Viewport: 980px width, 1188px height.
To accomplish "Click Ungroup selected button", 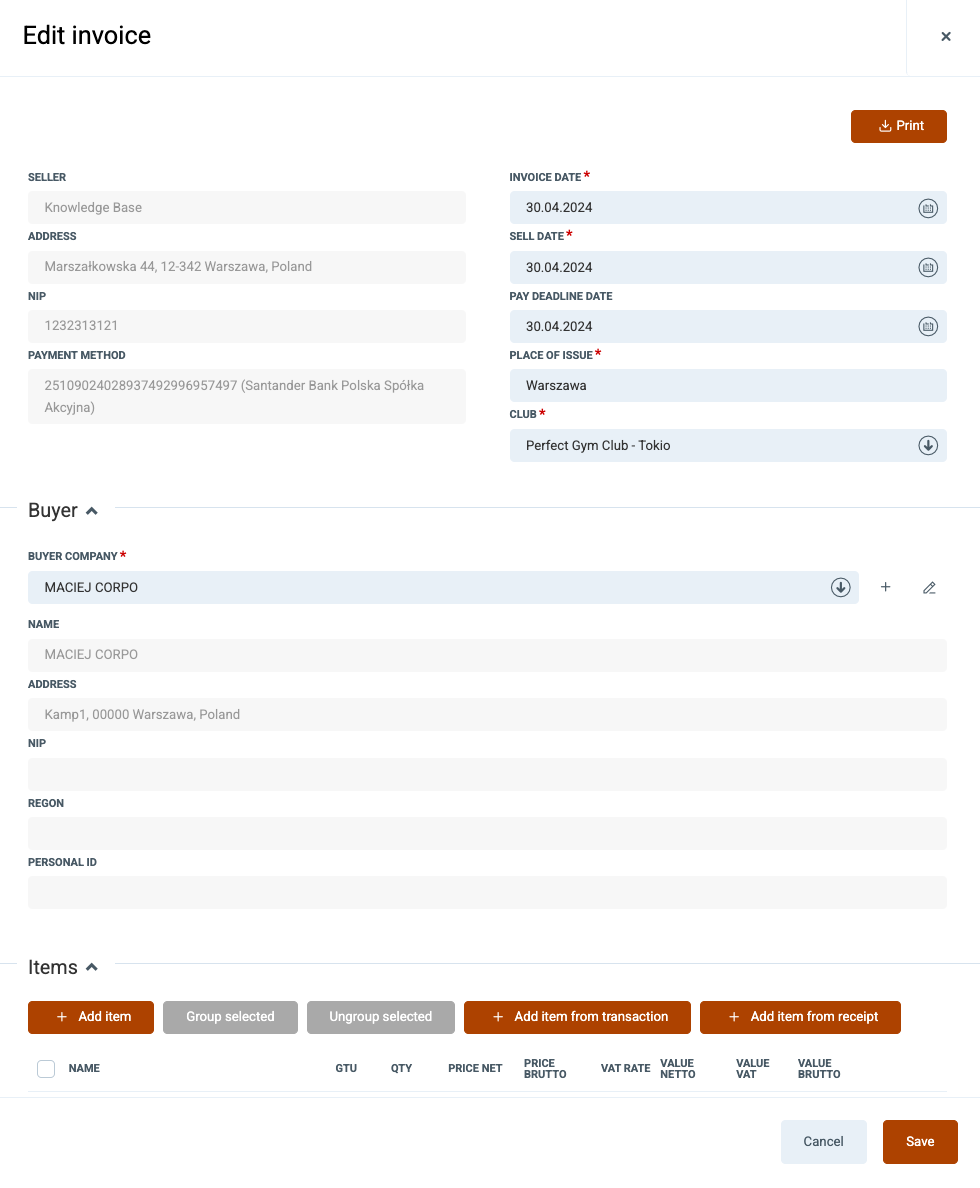I will pos(380,1017).
